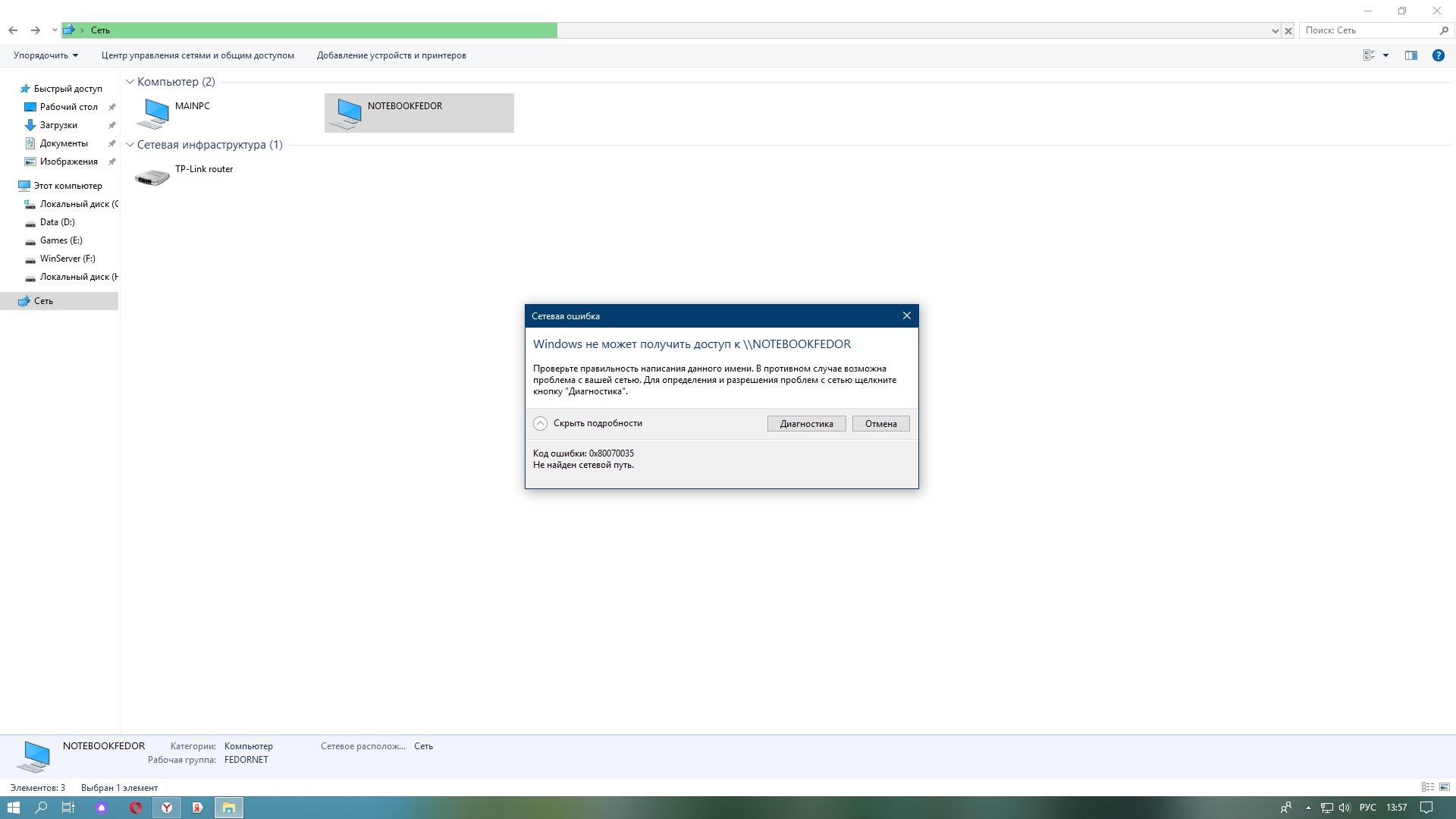Screen dimensions: 1456x819
Task: Open the view options dropdown arrow
Action: [1385, 55]
